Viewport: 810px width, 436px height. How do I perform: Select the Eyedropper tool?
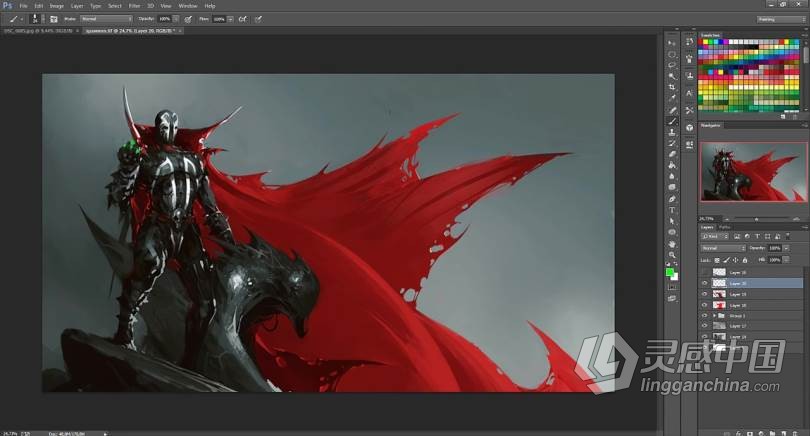click(672, 98)
